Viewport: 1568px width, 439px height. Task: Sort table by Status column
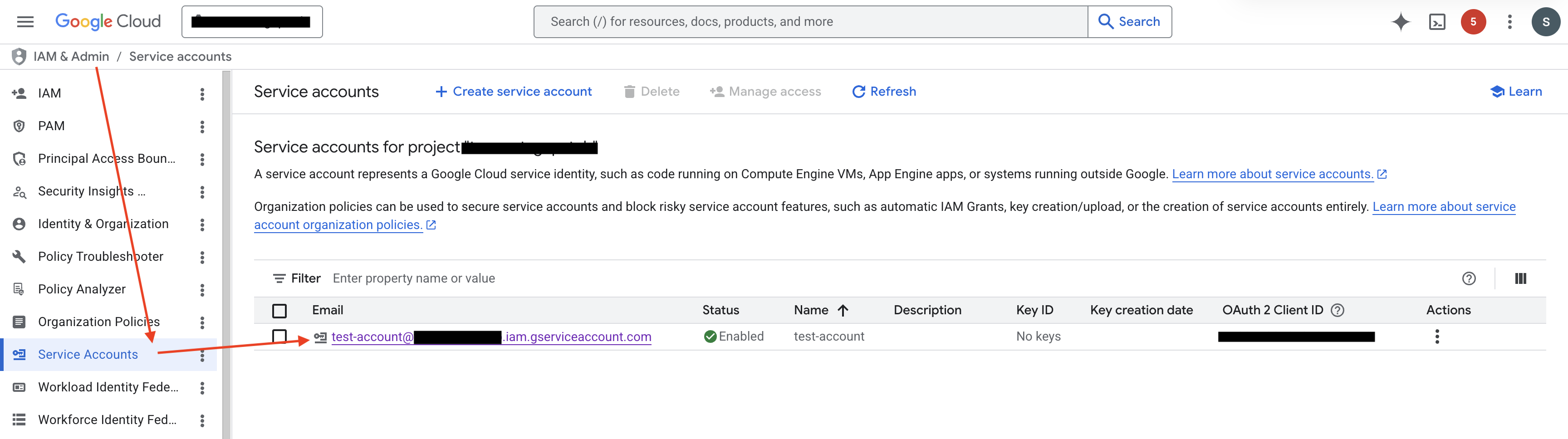720,310
